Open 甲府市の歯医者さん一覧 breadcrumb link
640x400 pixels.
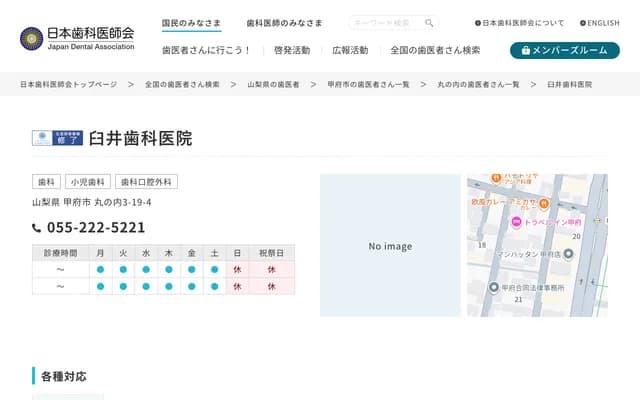pos(368,85)
